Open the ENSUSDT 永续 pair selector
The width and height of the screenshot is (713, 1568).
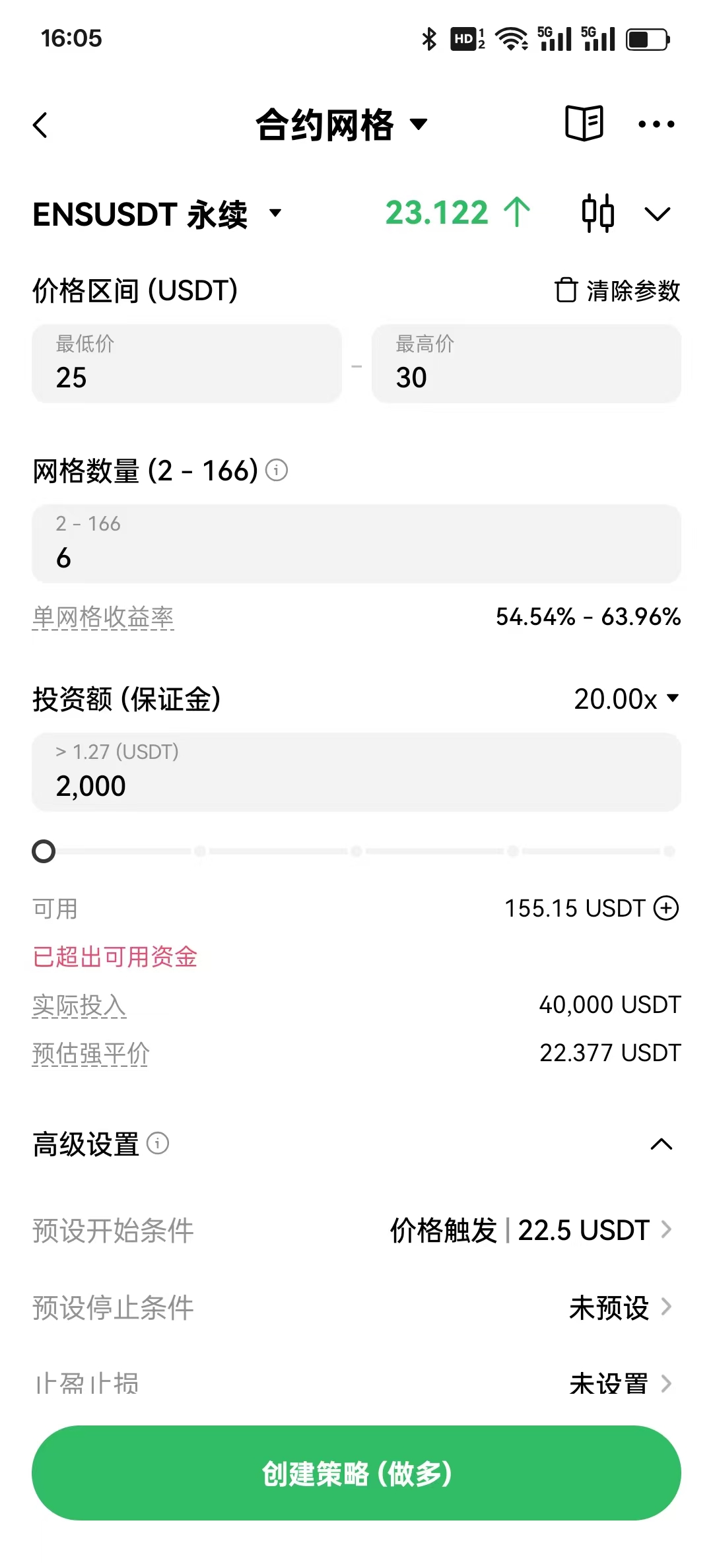click(157, 214)
